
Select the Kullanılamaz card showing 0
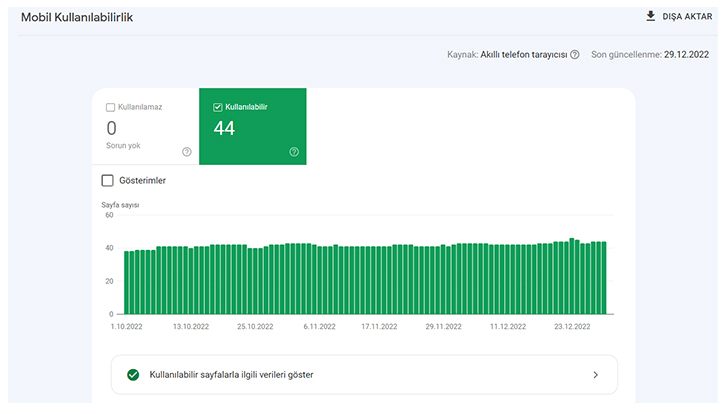point(145,127)
